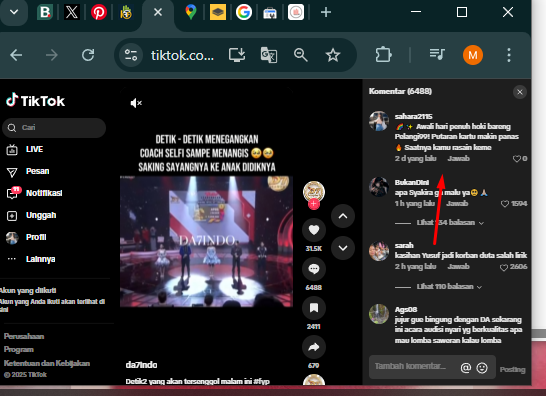Open the browser extensions puzzle icon

383,55
